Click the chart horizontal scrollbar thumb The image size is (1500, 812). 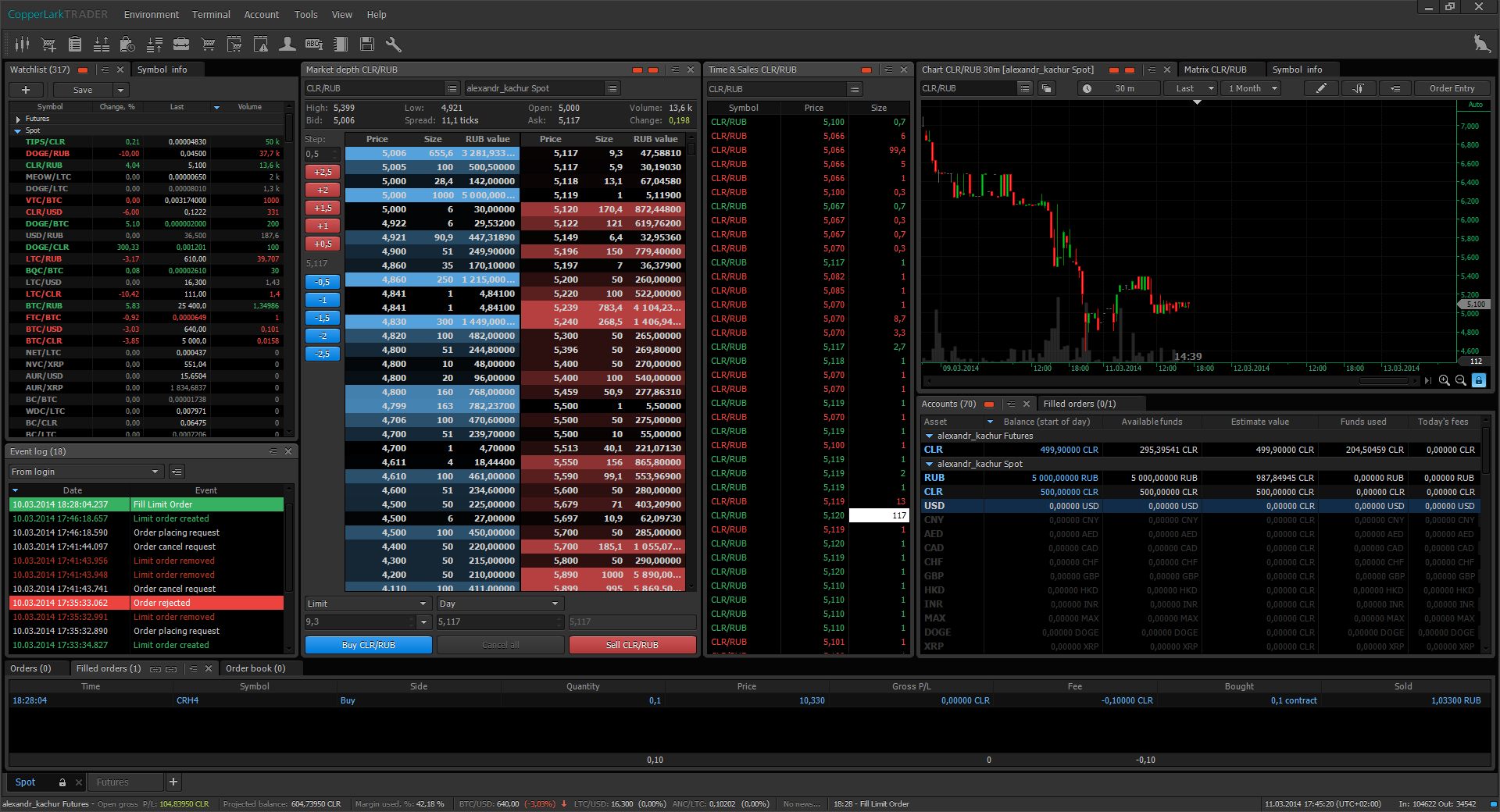tap(1383, 381)
